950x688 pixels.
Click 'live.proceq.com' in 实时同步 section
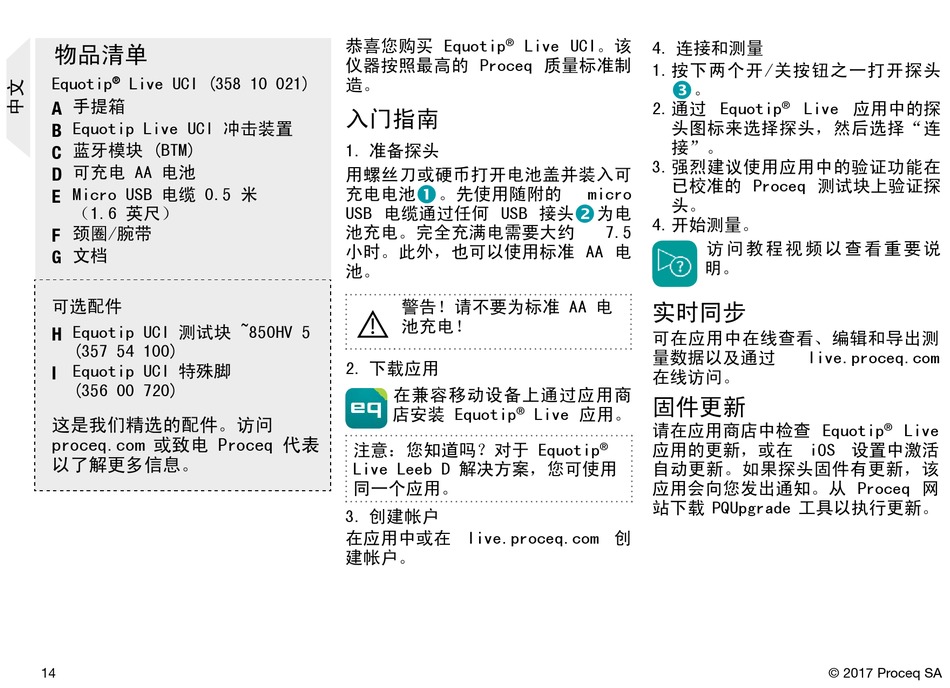pos(874,358)
